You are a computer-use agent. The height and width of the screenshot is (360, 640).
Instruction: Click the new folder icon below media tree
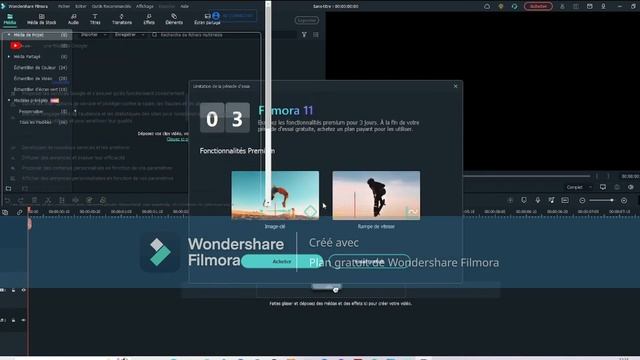[9, 189]
